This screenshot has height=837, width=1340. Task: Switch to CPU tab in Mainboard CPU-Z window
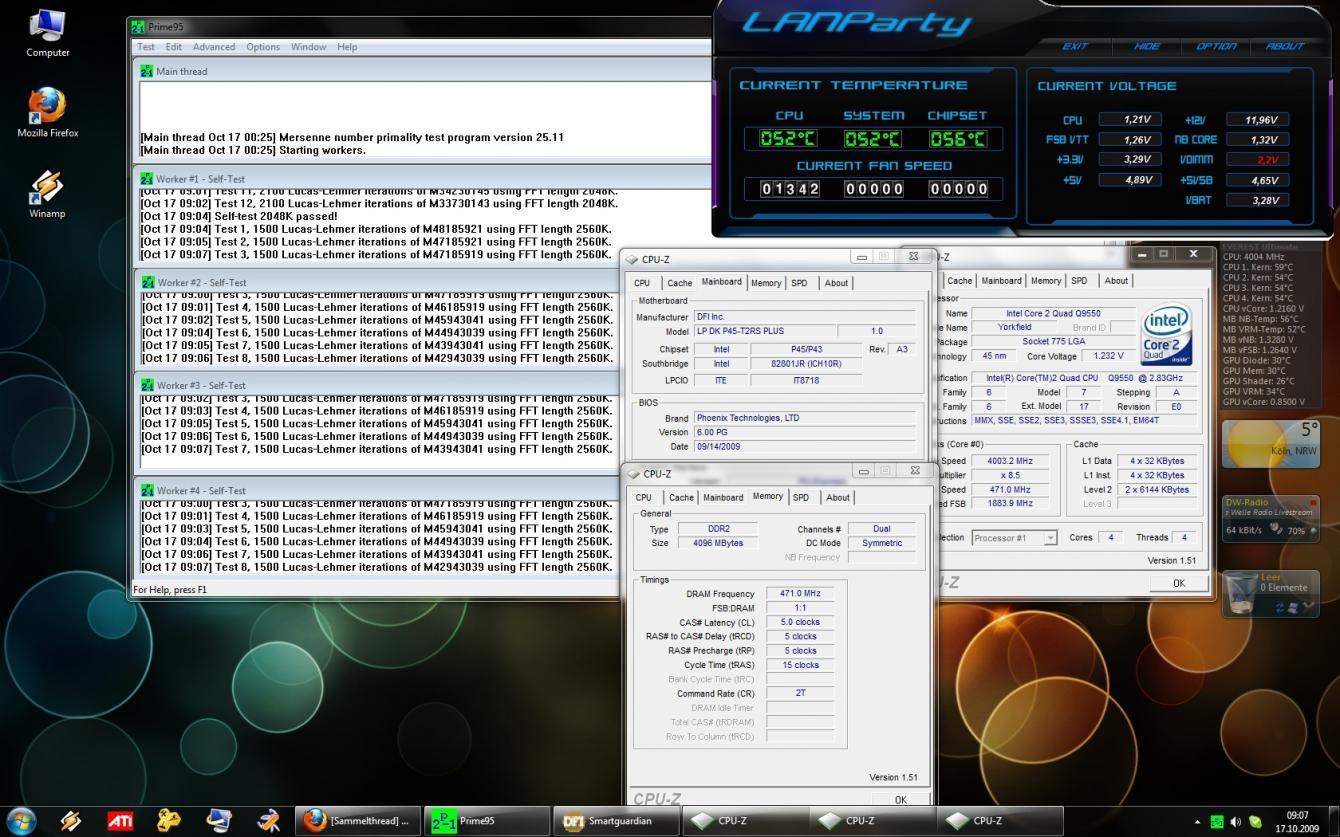pyautogui.click(x=642, y=283)
